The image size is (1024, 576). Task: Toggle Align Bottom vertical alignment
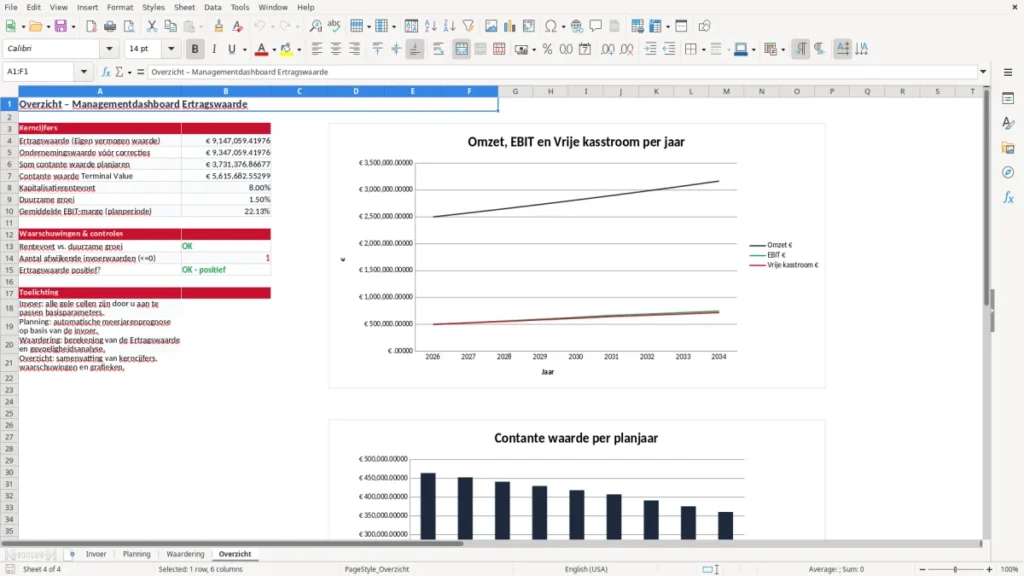point(415,49)
